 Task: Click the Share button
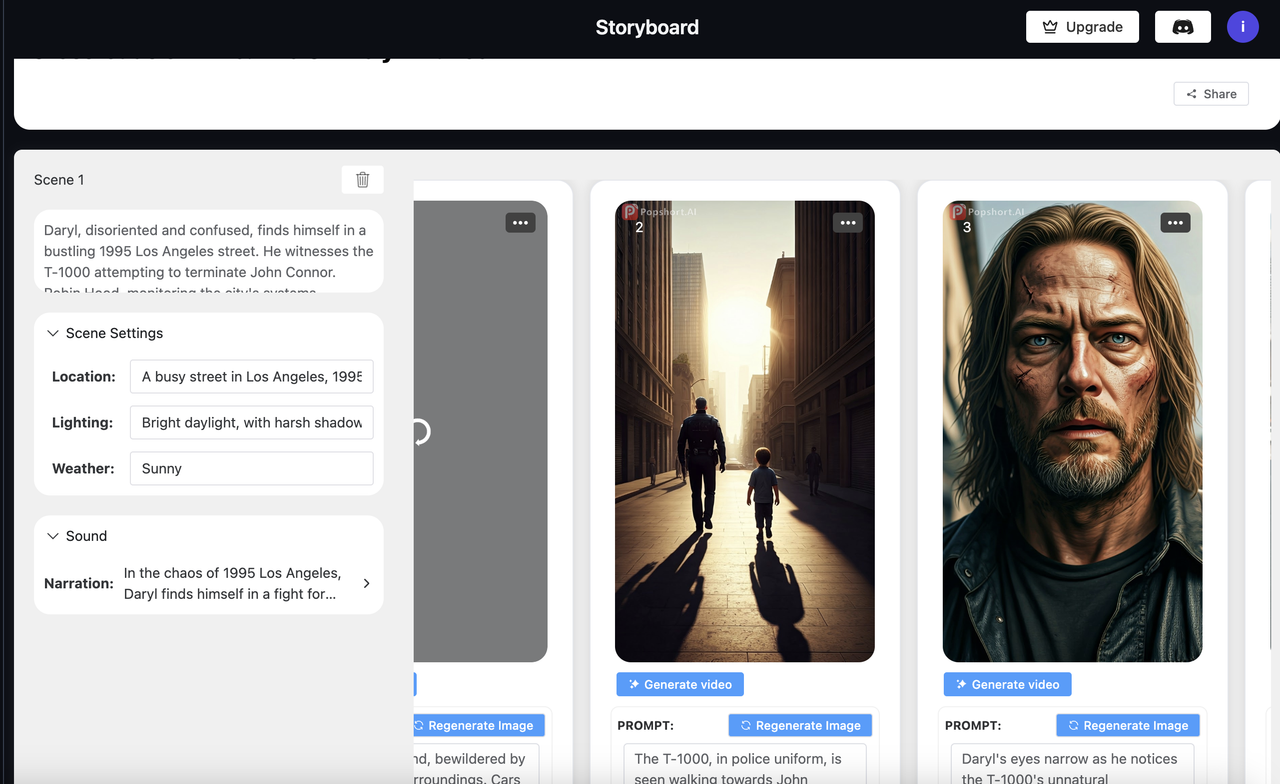(x=1211, y=94)
